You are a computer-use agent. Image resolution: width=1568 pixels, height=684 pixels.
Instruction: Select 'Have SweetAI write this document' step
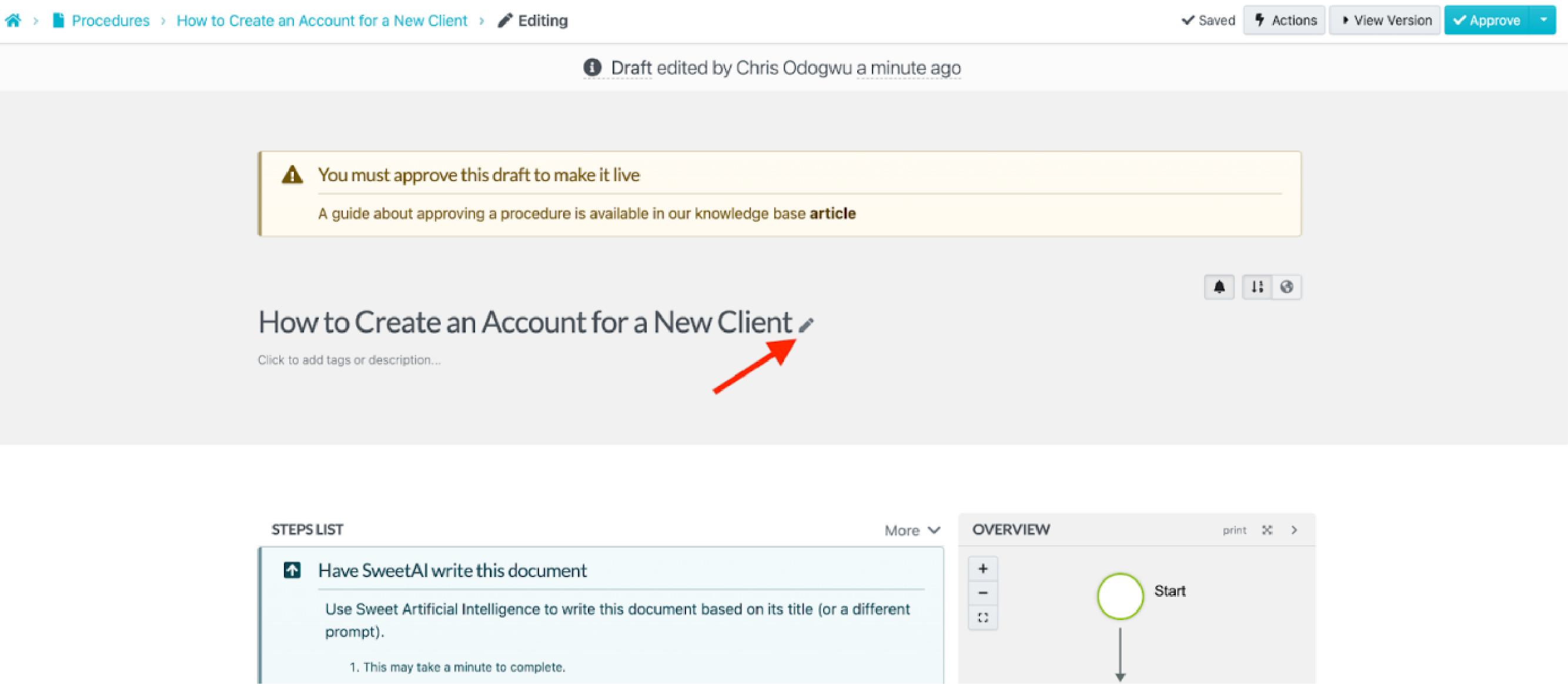coord(452,570)
